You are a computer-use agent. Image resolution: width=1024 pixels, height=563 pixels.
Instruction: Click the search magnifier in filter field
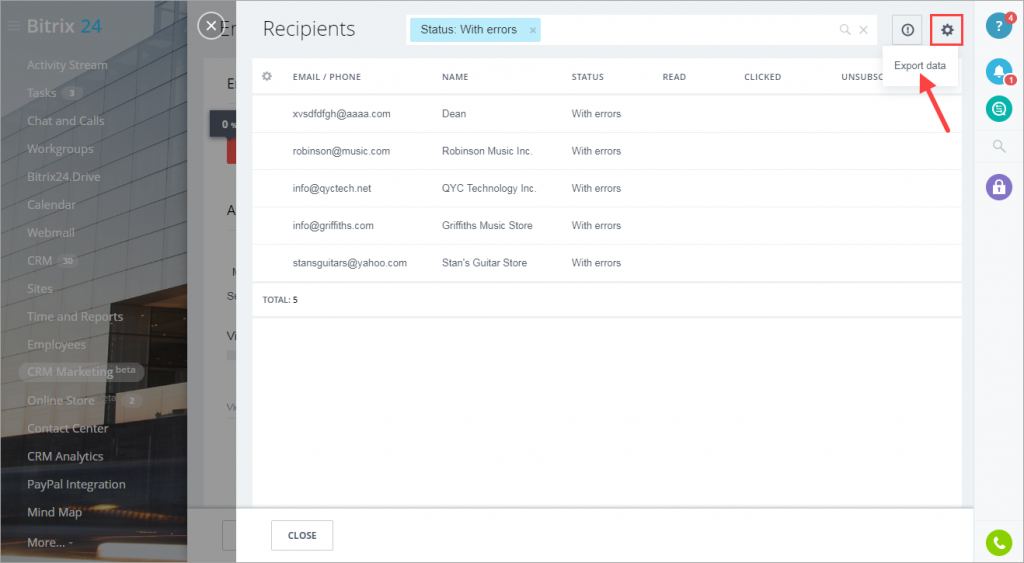coord(845,30)
